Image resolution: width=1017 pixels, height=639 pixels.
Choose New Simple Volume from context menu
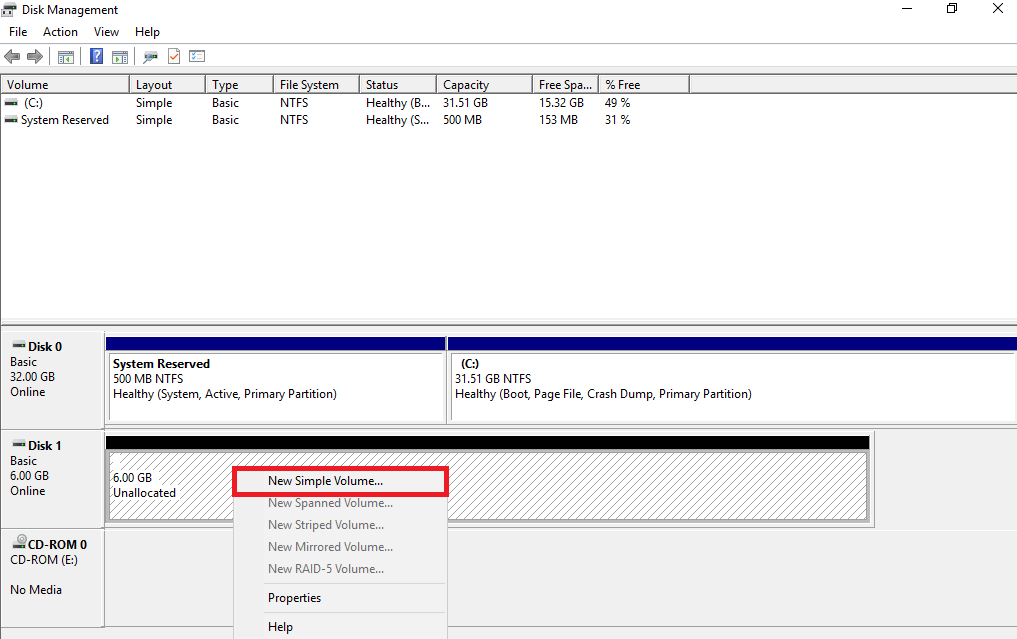(325, 481)
